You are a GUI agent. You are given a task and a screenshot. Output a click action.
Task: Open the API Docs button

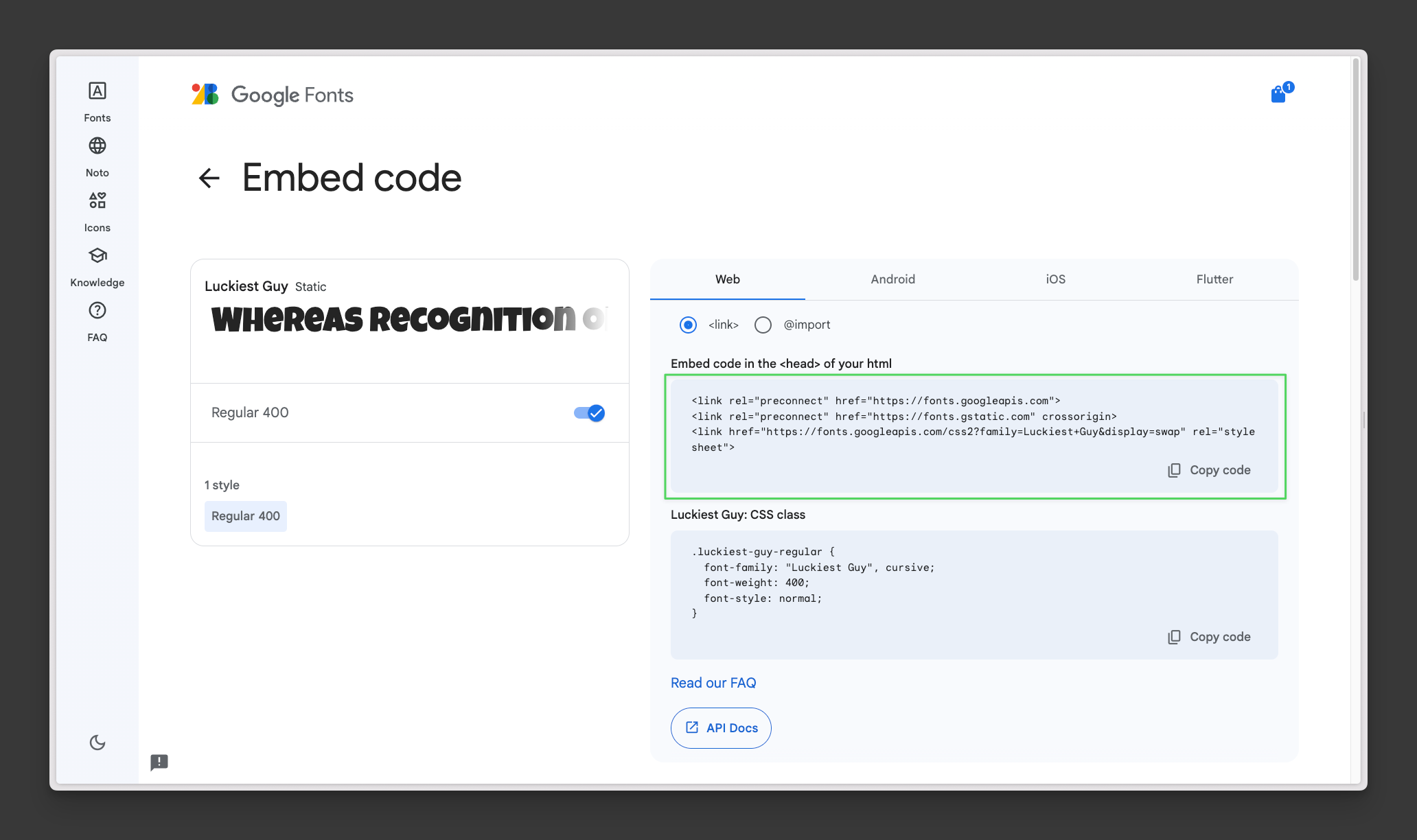click(720, 727)
